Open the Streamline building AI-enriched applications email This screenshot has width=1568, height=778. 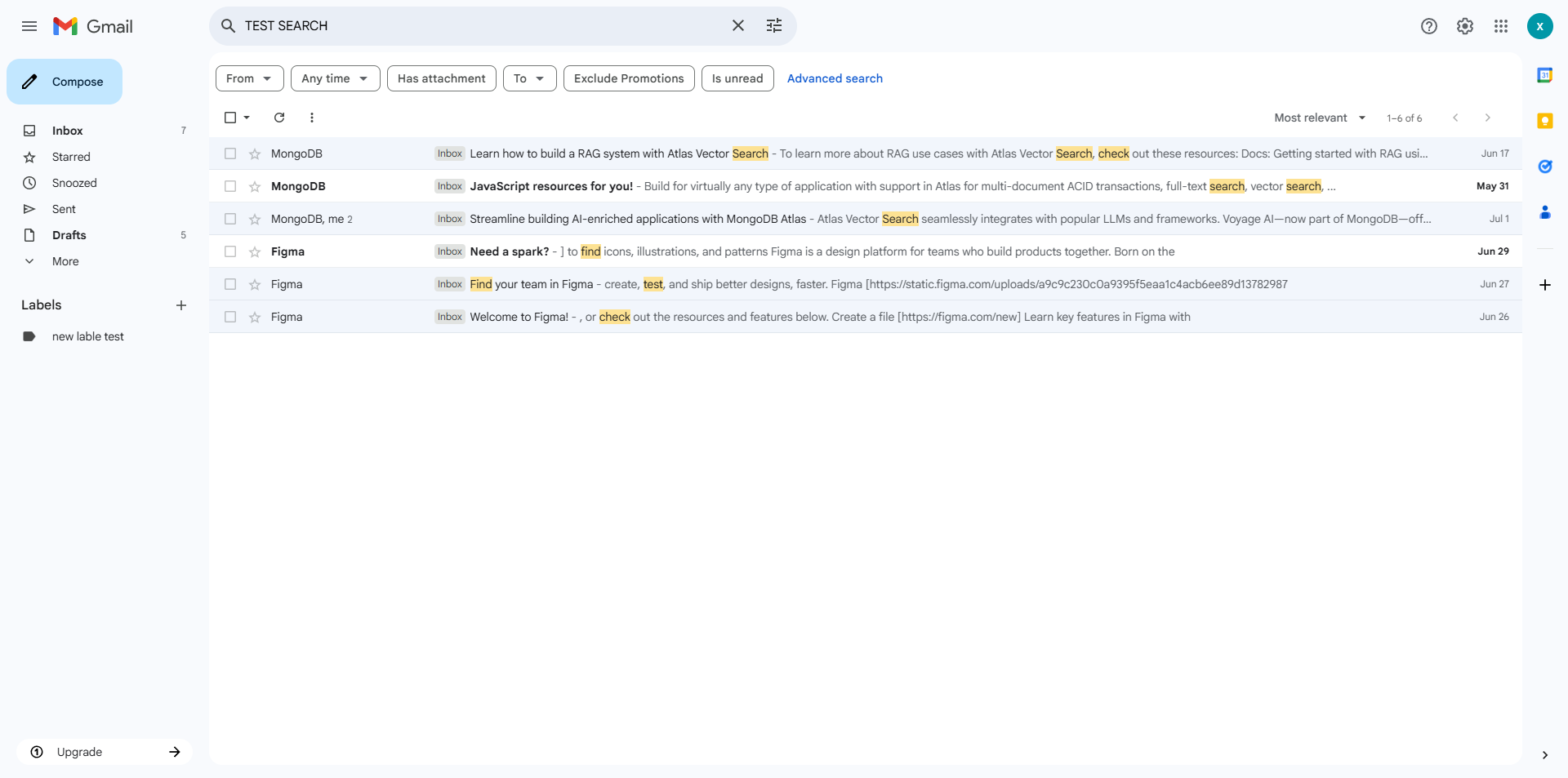click(x=866, y=219)
